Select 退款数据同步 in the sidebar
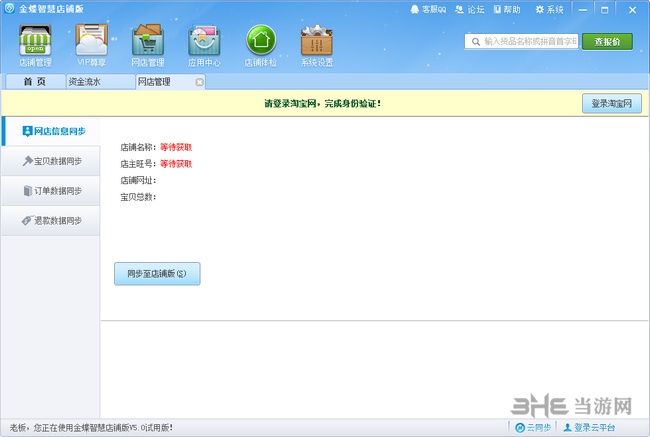Viewport: 650px width, 437px height. pos(51,221)
